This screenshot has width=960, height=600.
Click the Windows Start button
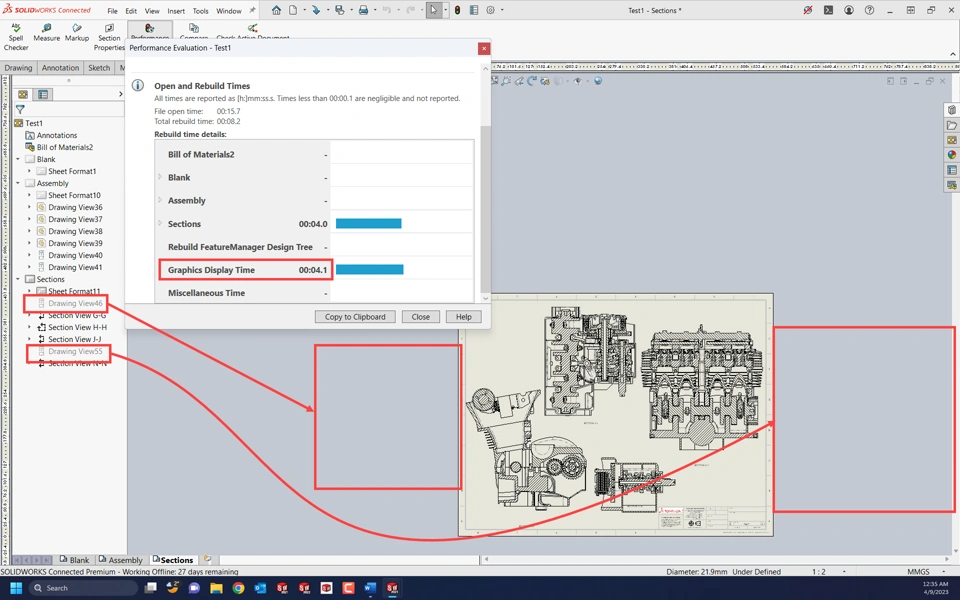tap(17, 588)
